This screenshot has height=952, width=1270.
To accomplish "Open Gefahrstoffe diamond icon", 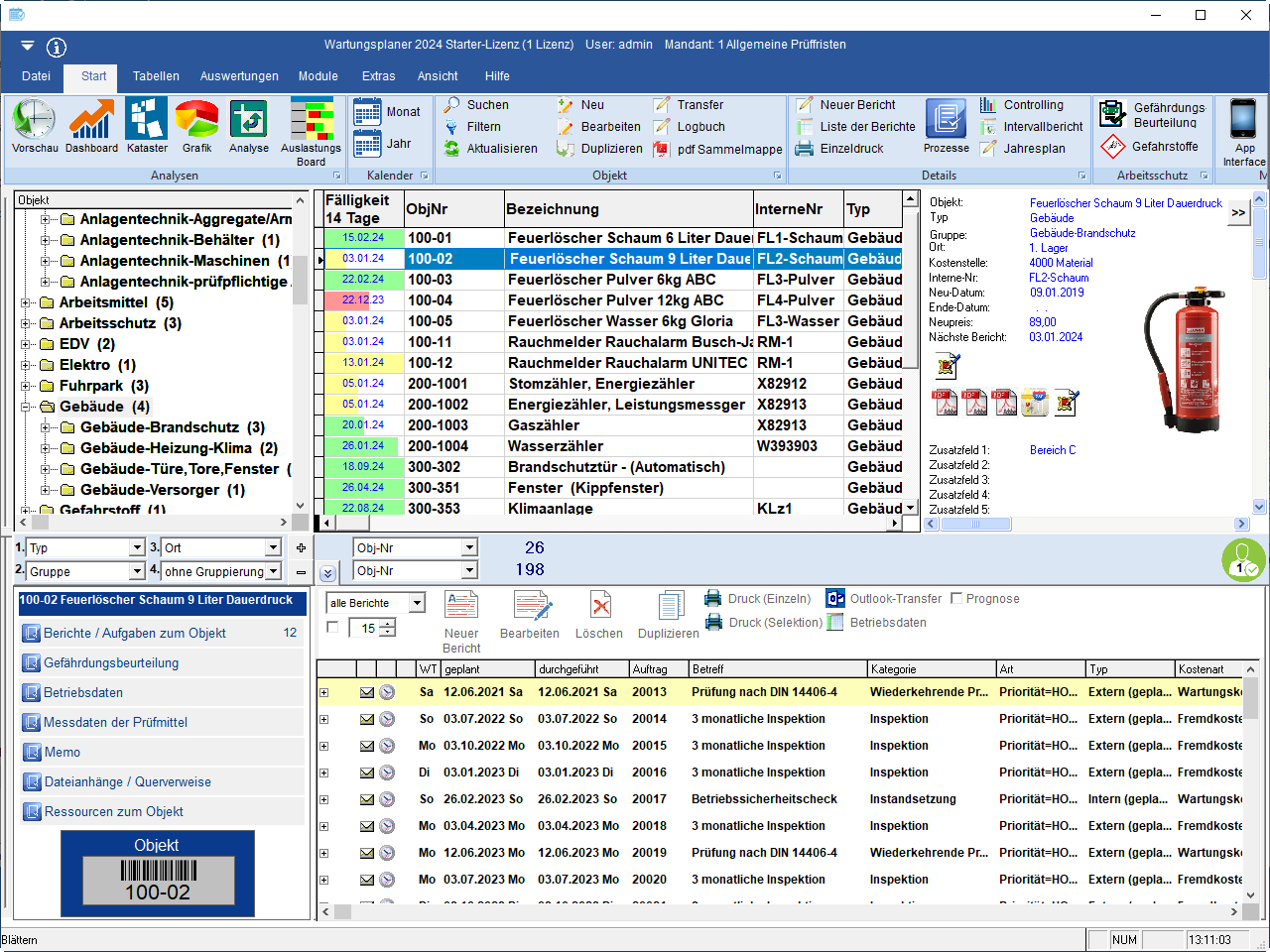I will [1112, 146].
